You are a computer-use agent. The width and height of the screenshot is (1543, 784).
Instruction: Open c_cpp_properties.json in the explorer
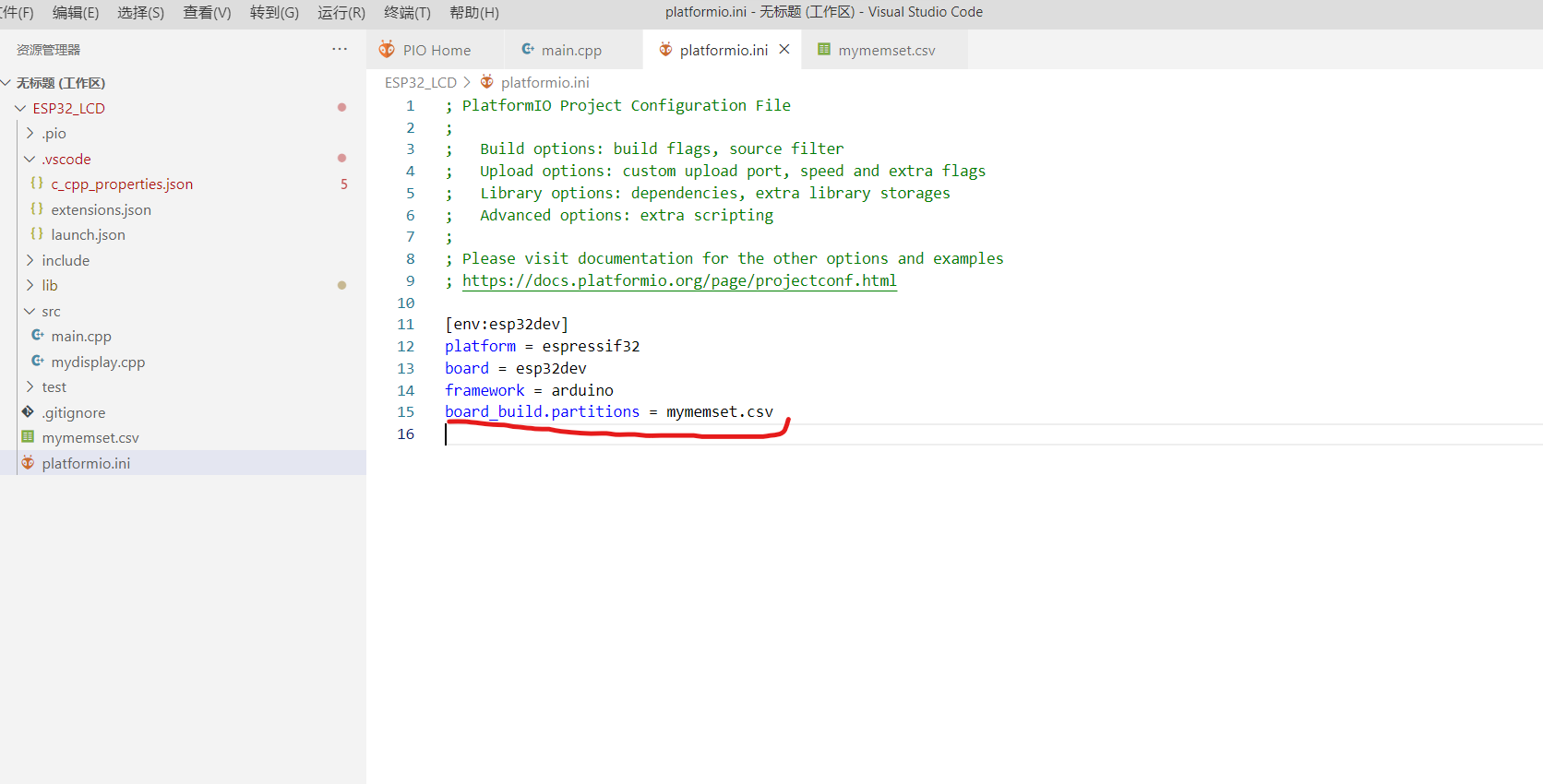[x=122, y=184]
